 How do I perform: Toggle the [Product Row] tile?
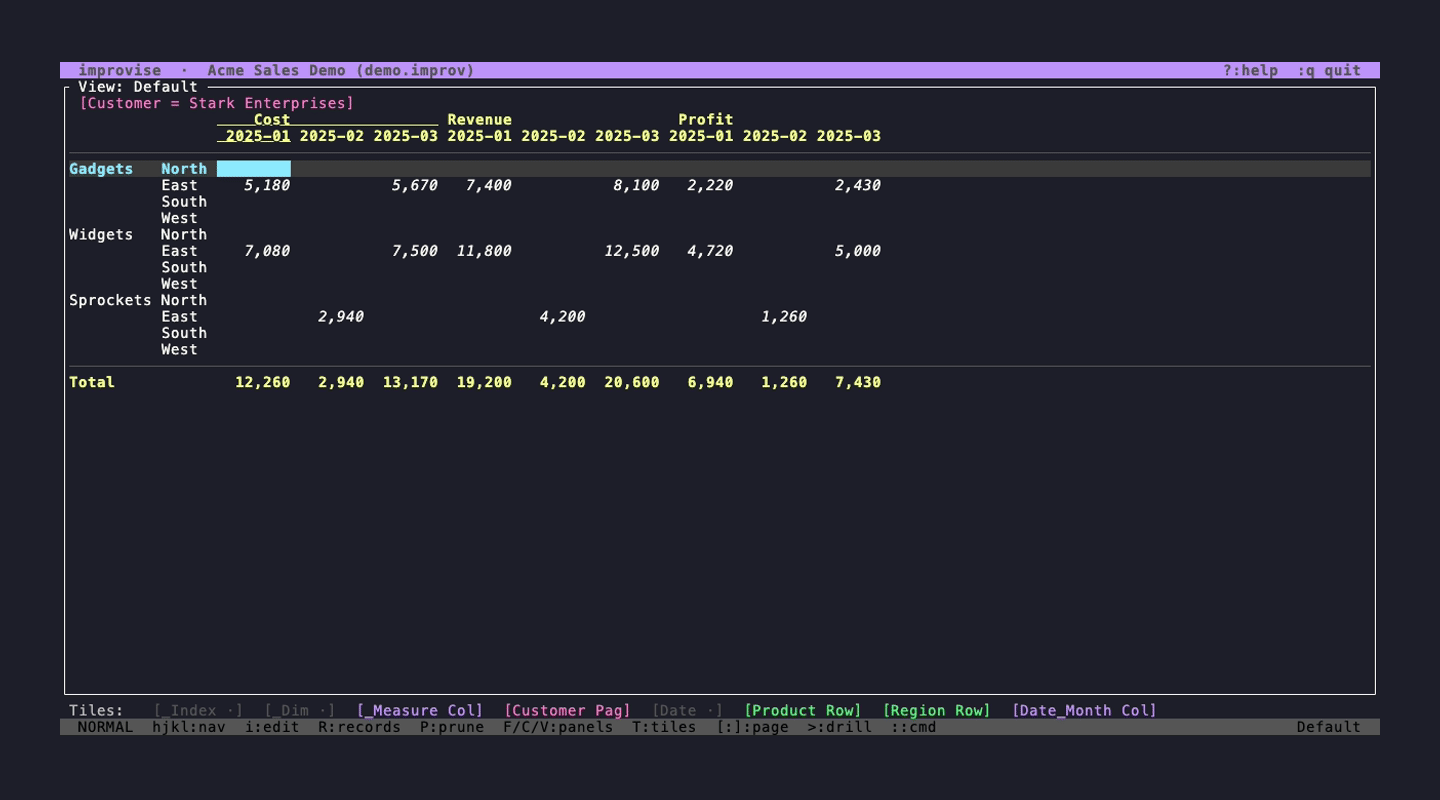(x=802, y=711)
